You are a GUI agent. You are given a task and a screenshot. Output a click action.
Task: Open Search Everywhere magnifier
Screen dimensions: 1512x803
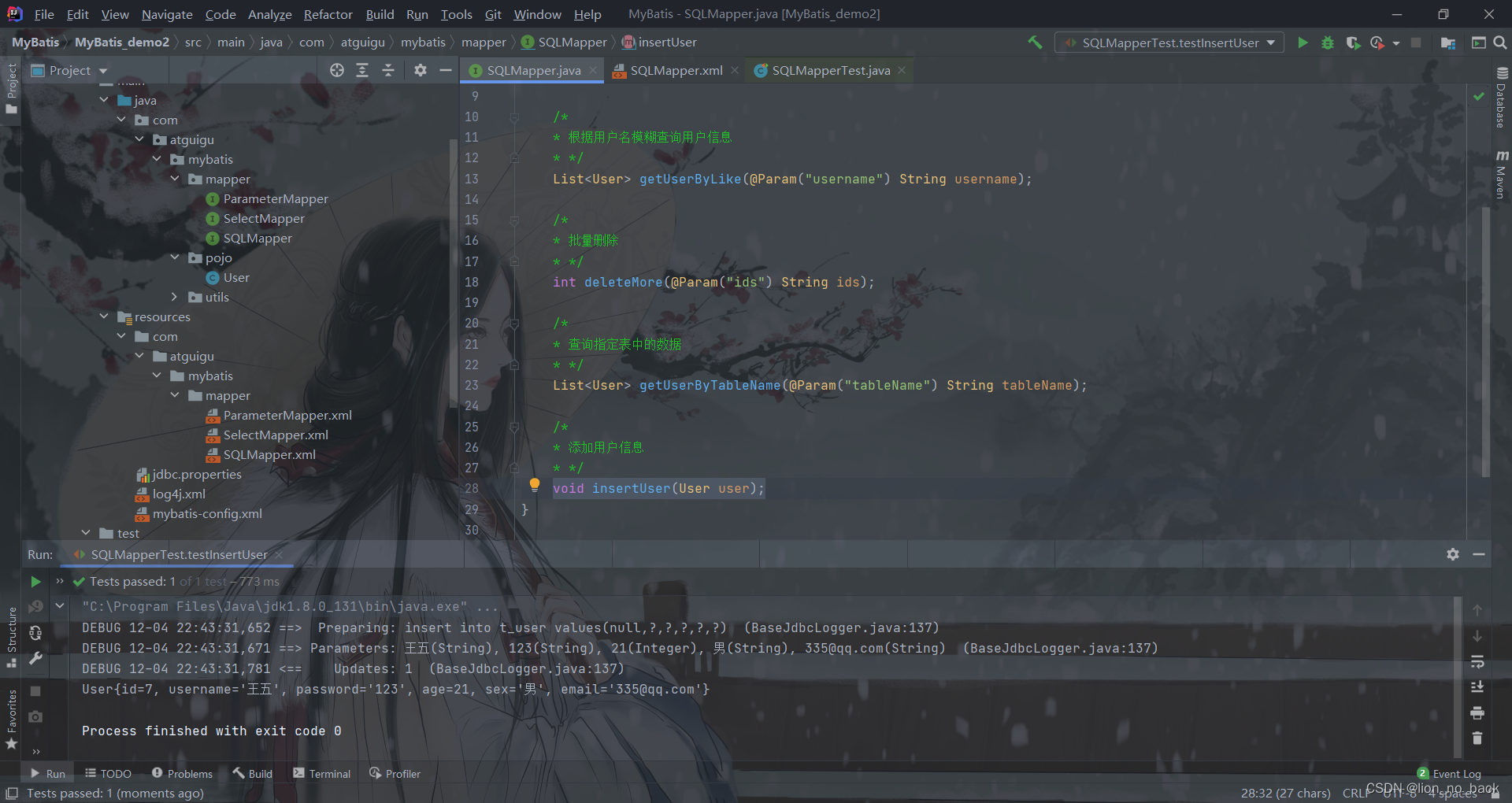click(x=1500, y=43)
